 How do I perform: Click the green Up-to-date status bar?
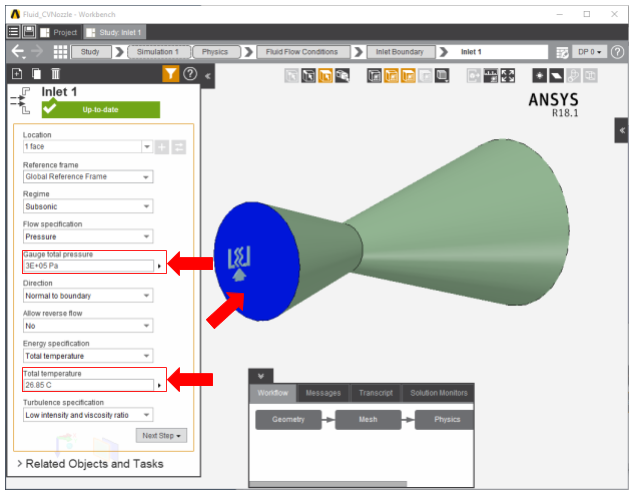[101, 110]
